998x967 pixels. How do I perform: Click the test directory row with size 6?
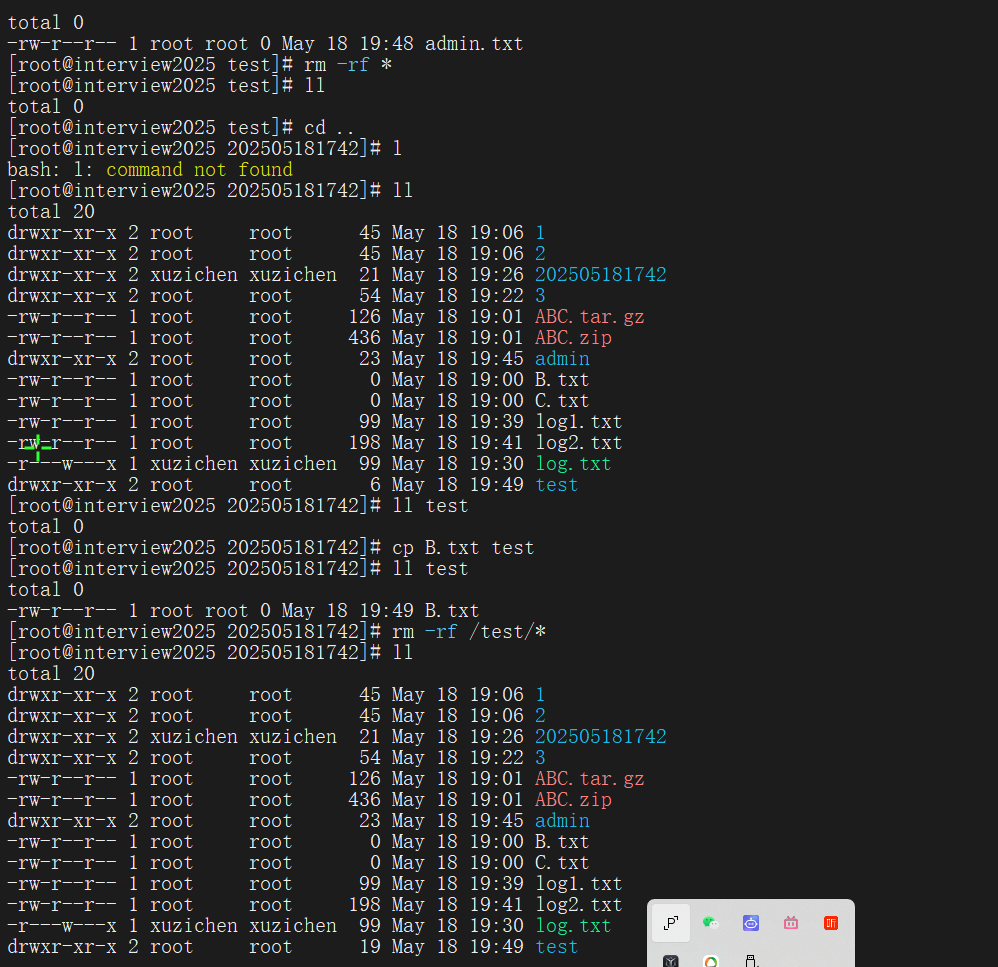pyautogui.click(x=293, y=485)
